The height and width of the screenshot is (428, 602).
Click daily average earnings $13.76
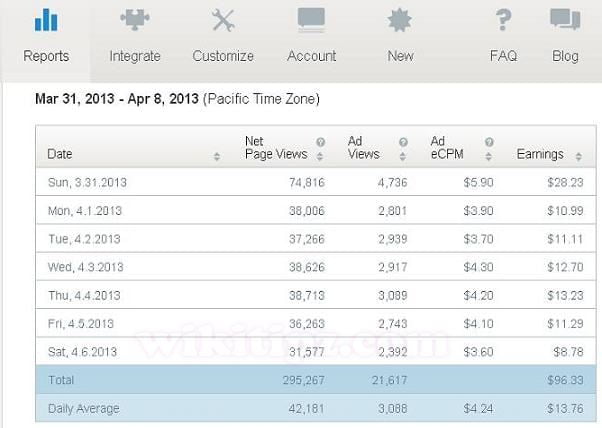pos(565,409)
